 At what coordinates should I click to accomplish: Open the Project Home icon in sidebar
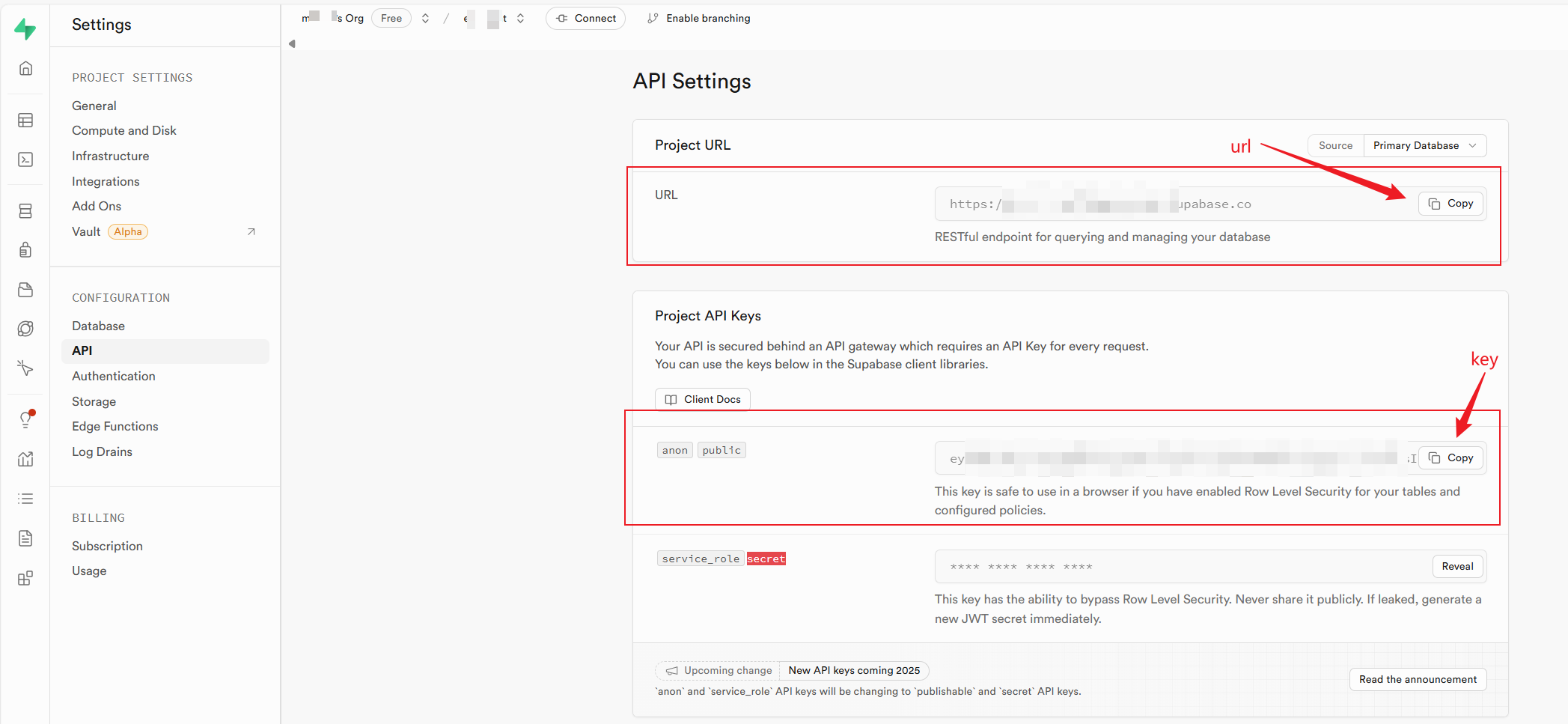(25, 68)
